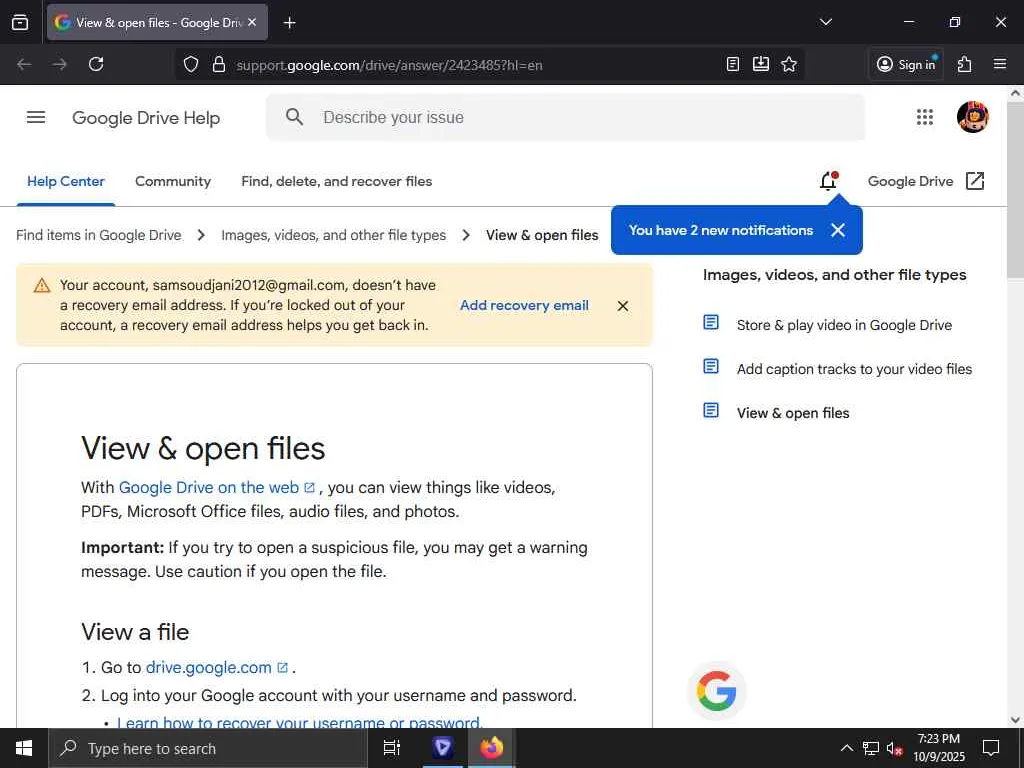Go to Images, videos, and other file types breadcrumb
Image resolution: width=1024 pixels, height=768 pixels.
(333, 235)
